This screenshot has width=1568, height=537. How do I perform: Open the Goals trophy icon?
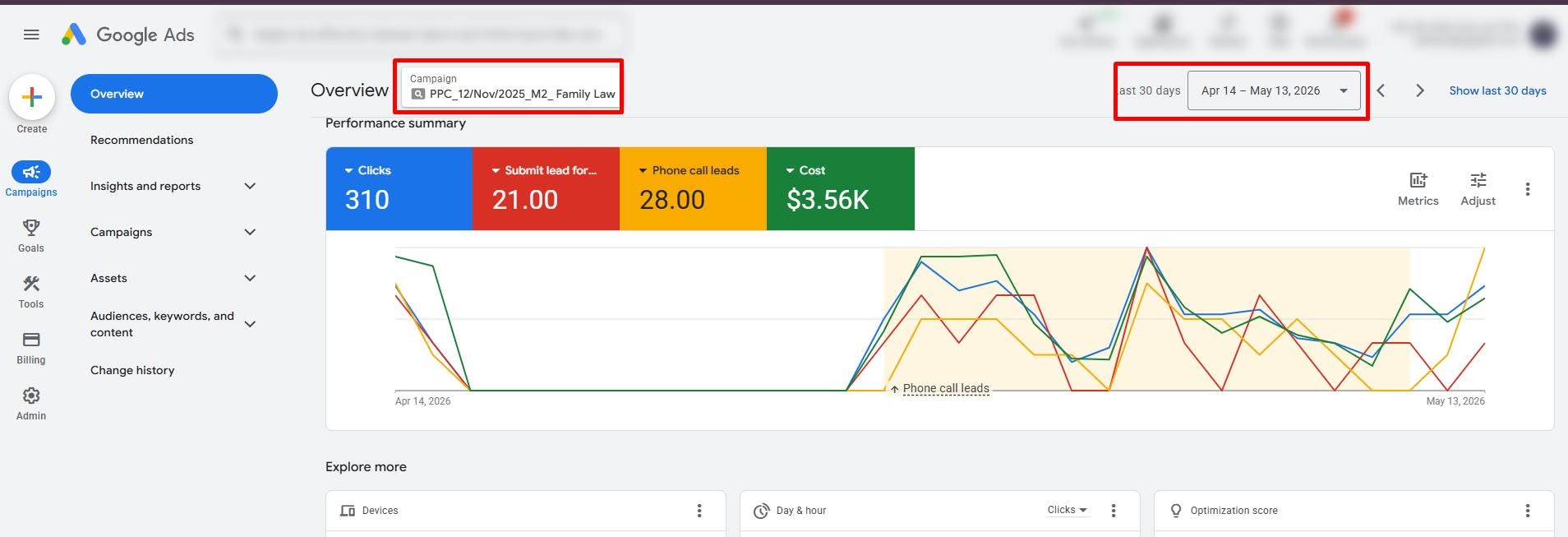pos(31,227)
